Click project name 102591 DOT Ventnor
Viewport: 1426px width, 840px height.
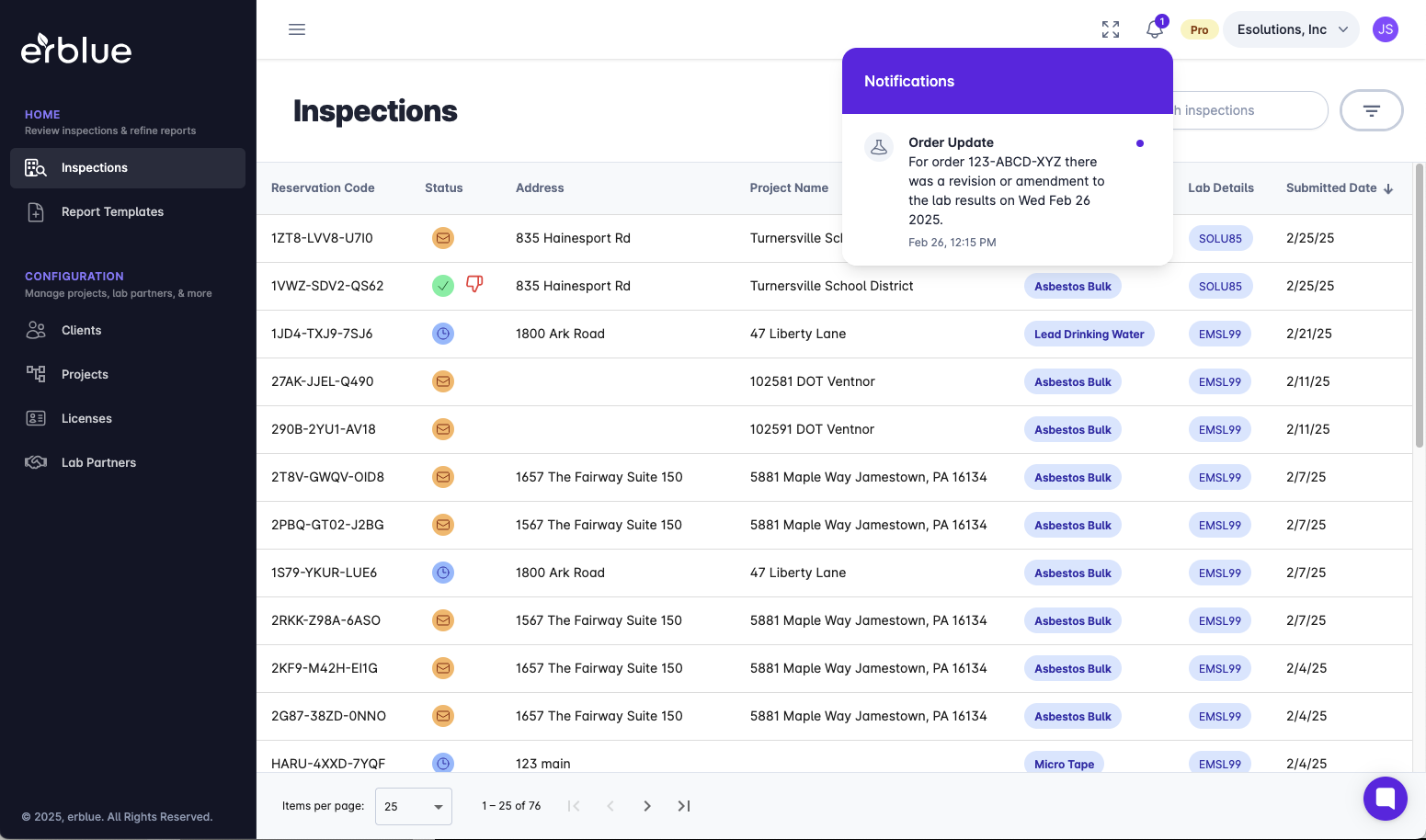point(812,429)
